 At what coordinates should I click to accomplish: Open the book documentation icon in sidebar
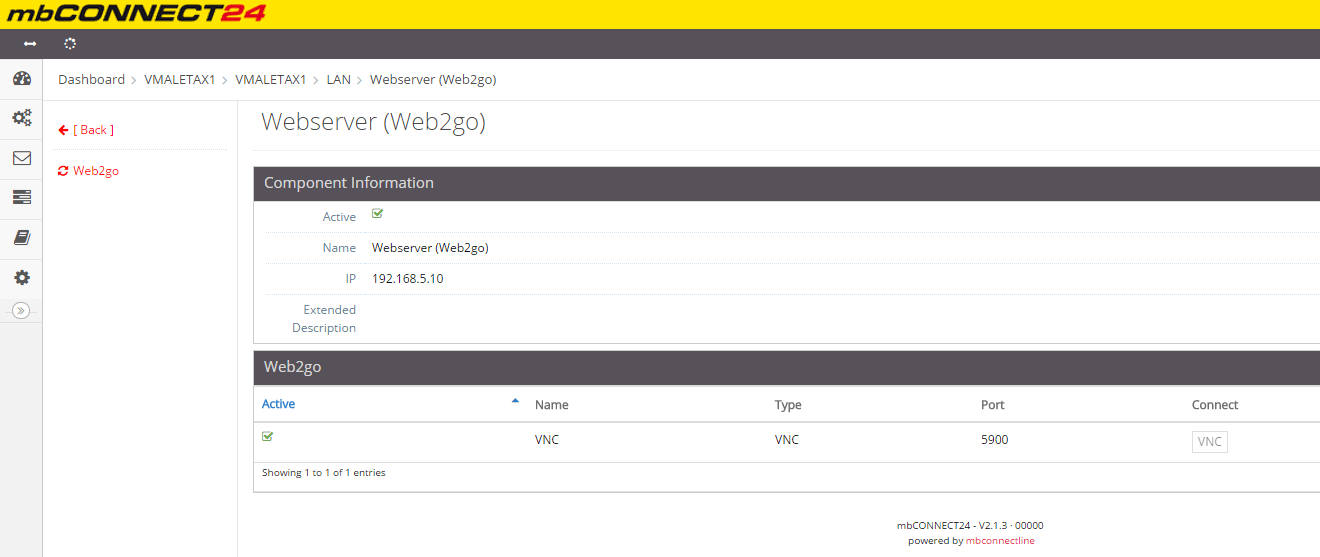click(x=21, y=238)
